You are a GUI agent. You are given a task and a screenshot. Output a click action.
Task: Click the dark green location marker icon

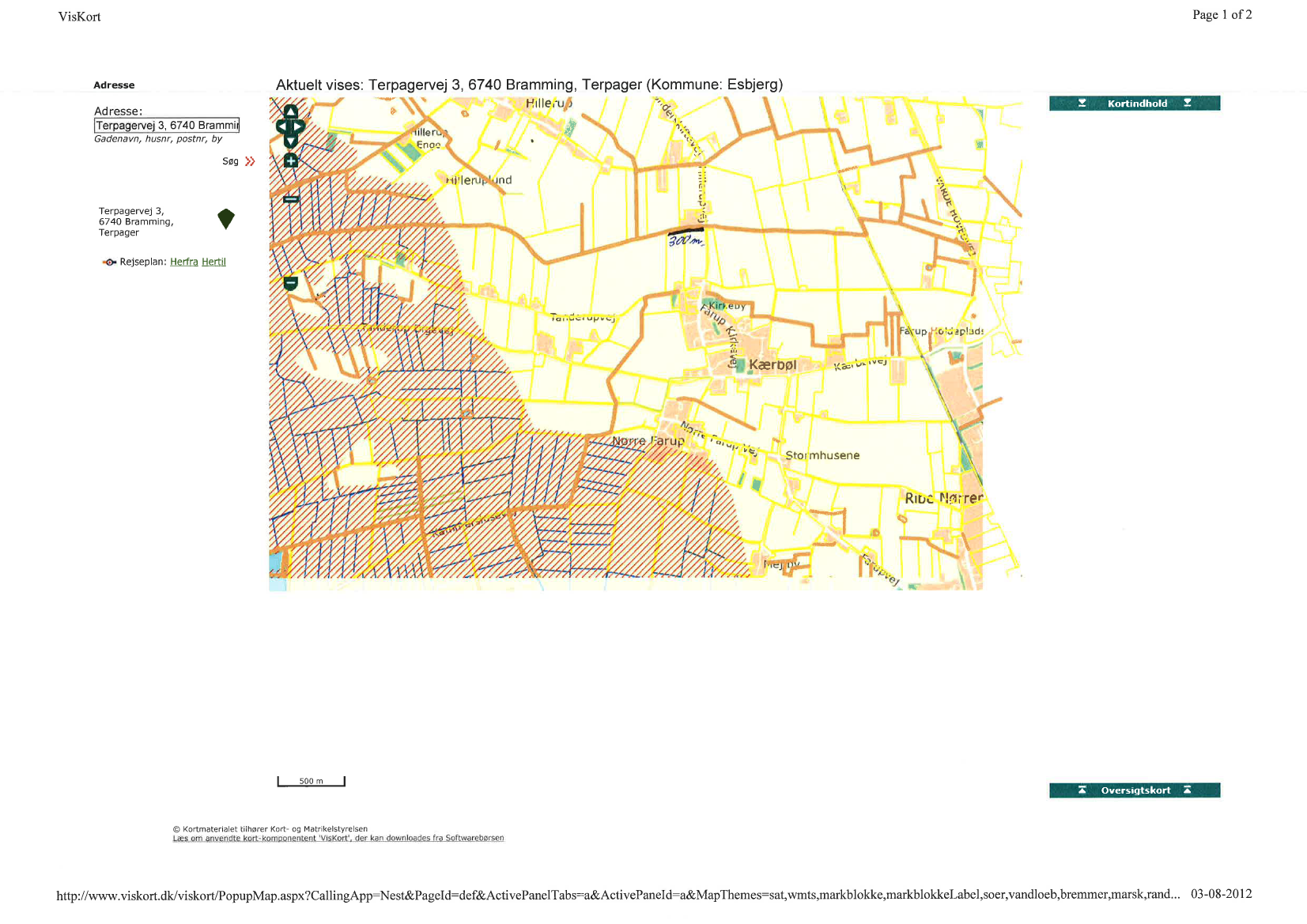(x=226, y=219)
